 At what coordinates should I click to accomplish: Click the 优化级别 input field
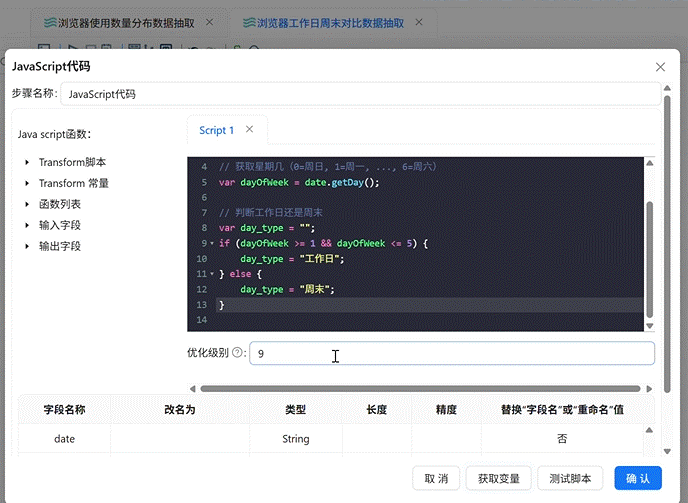[452, 353]
